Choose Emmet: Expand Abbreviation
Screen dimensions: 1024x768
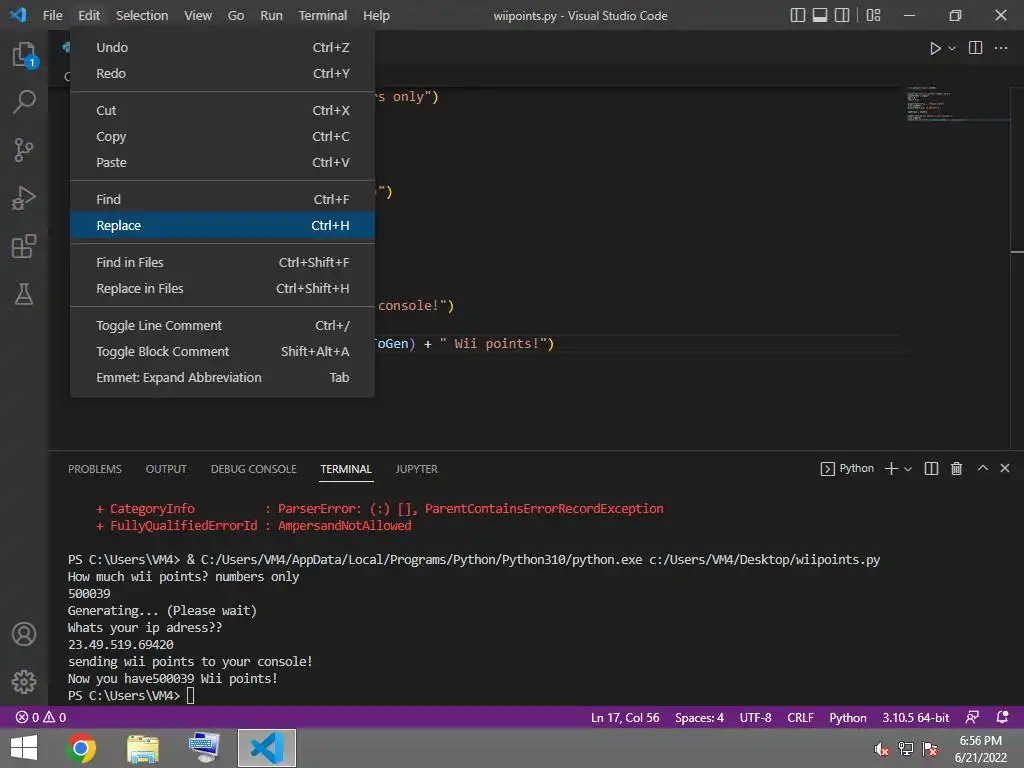222,377
